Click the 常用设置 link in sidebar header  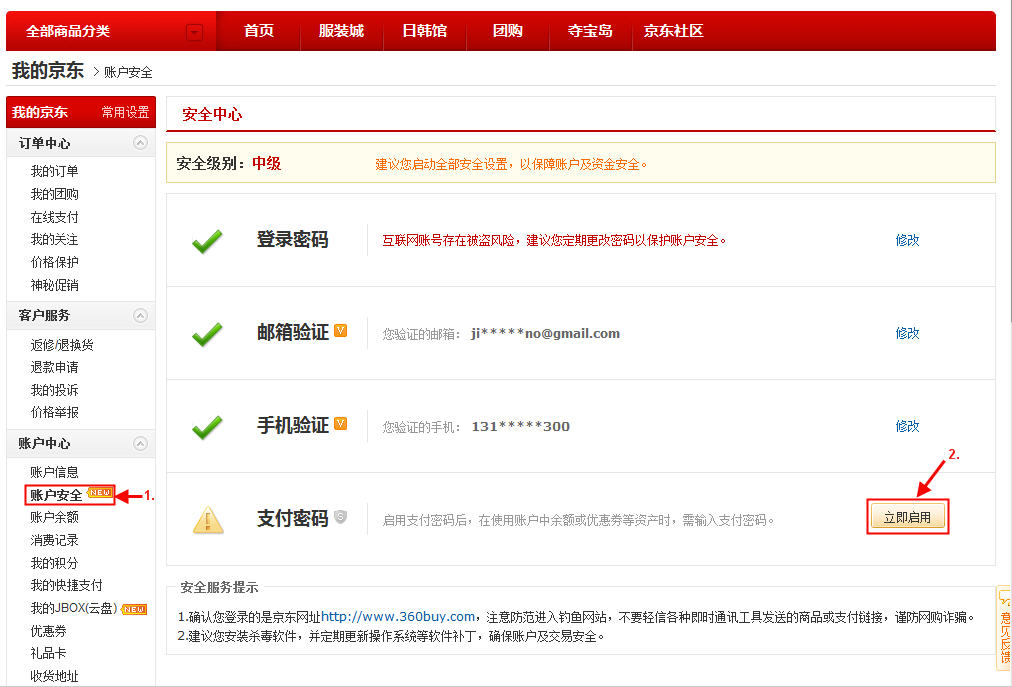click(x=125, y=112)
